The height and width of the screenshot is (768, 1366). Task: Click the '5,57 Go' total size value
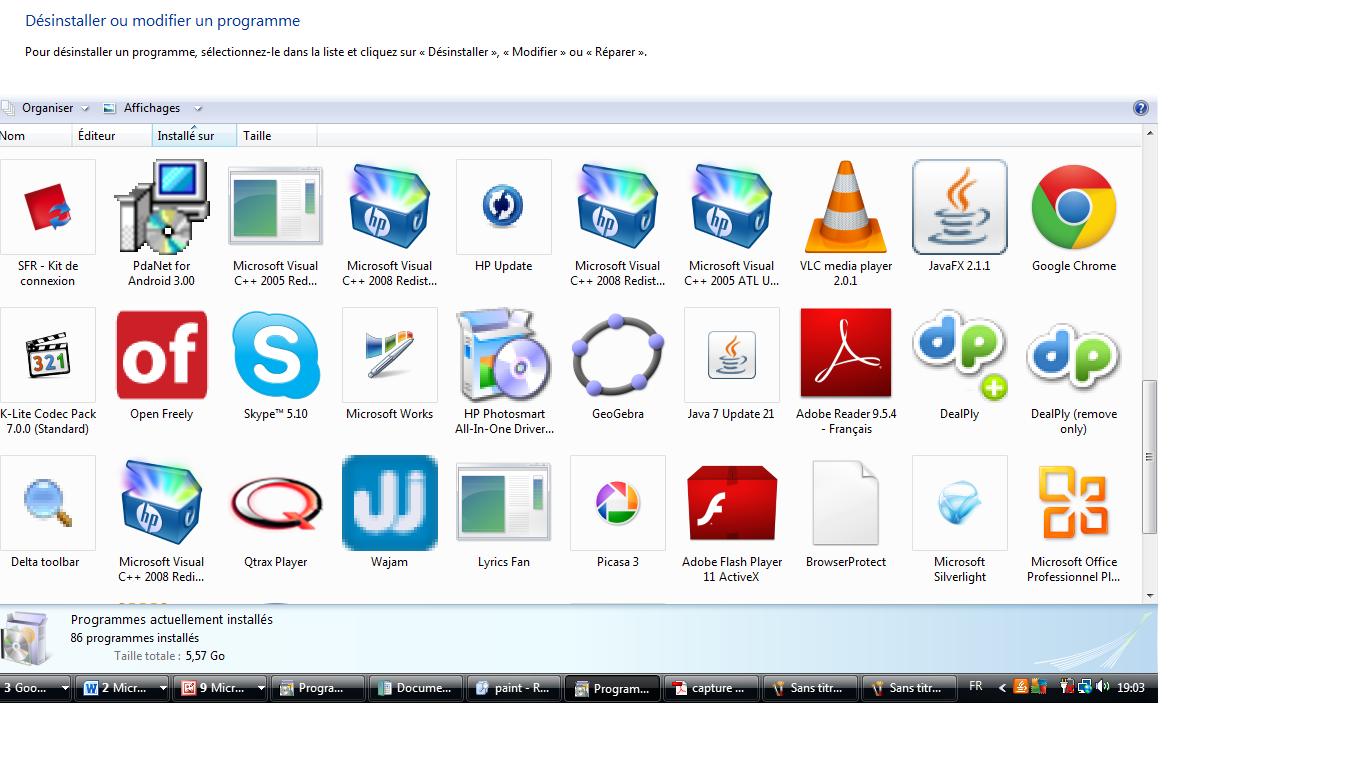205,656
